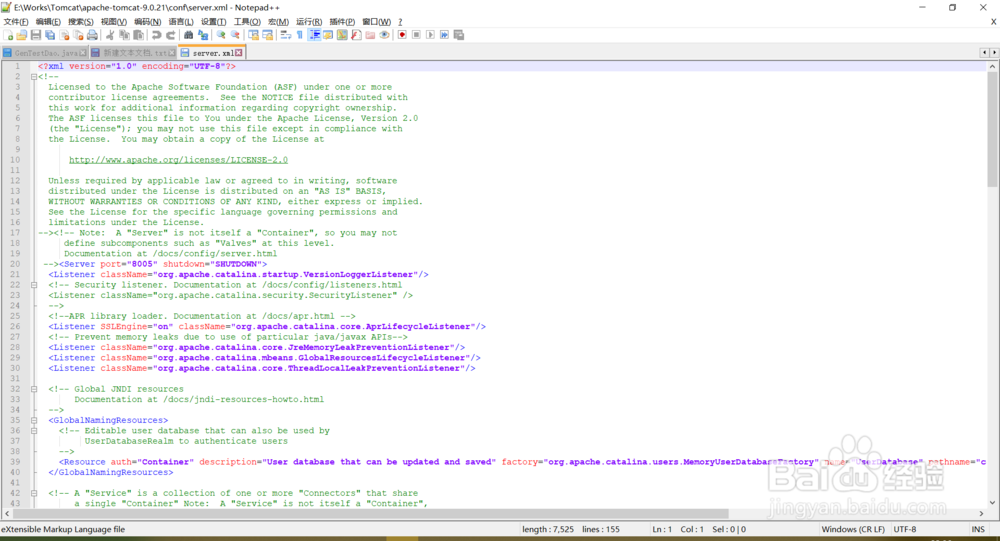Switch to the 新建文本文档.txt tab
This screenshot has height=541, width=1000.
(x=133, y=53)
